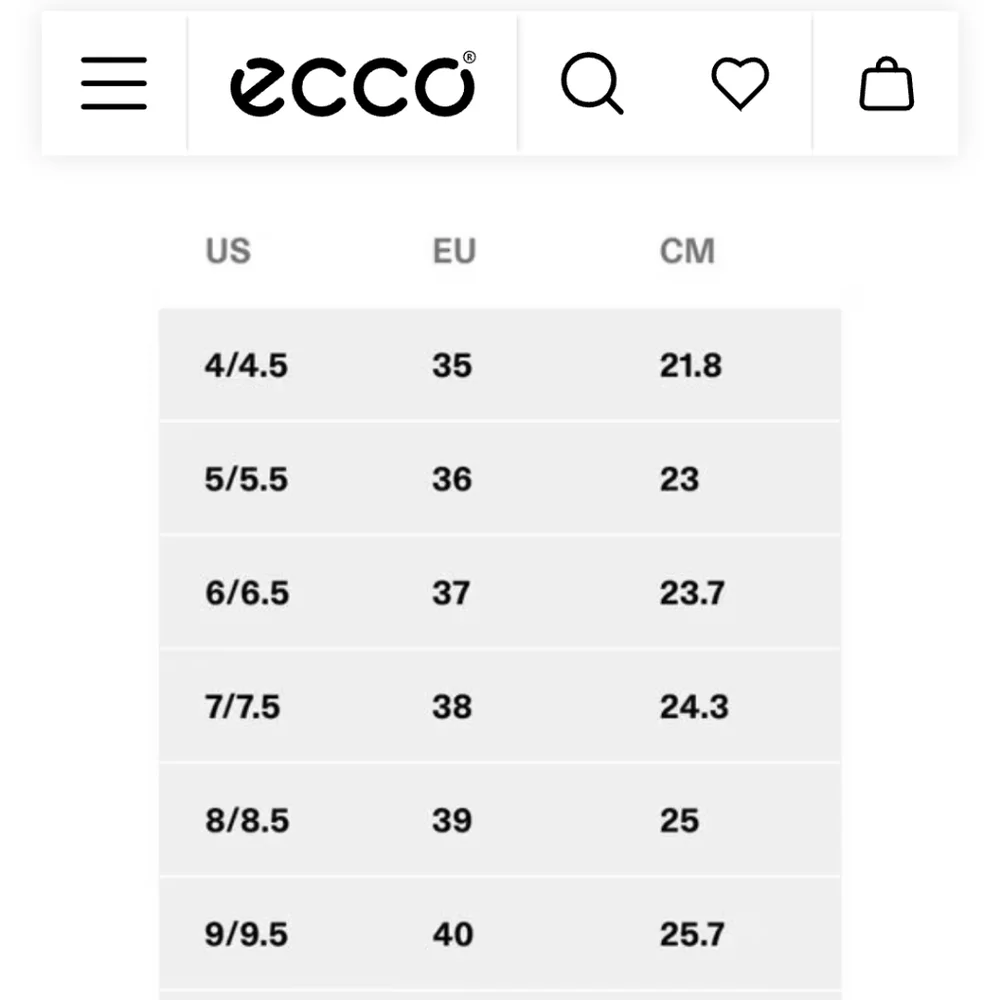Select the US column header
The width and height of the screenshot is (1000, 1000).
click(228, 251)
